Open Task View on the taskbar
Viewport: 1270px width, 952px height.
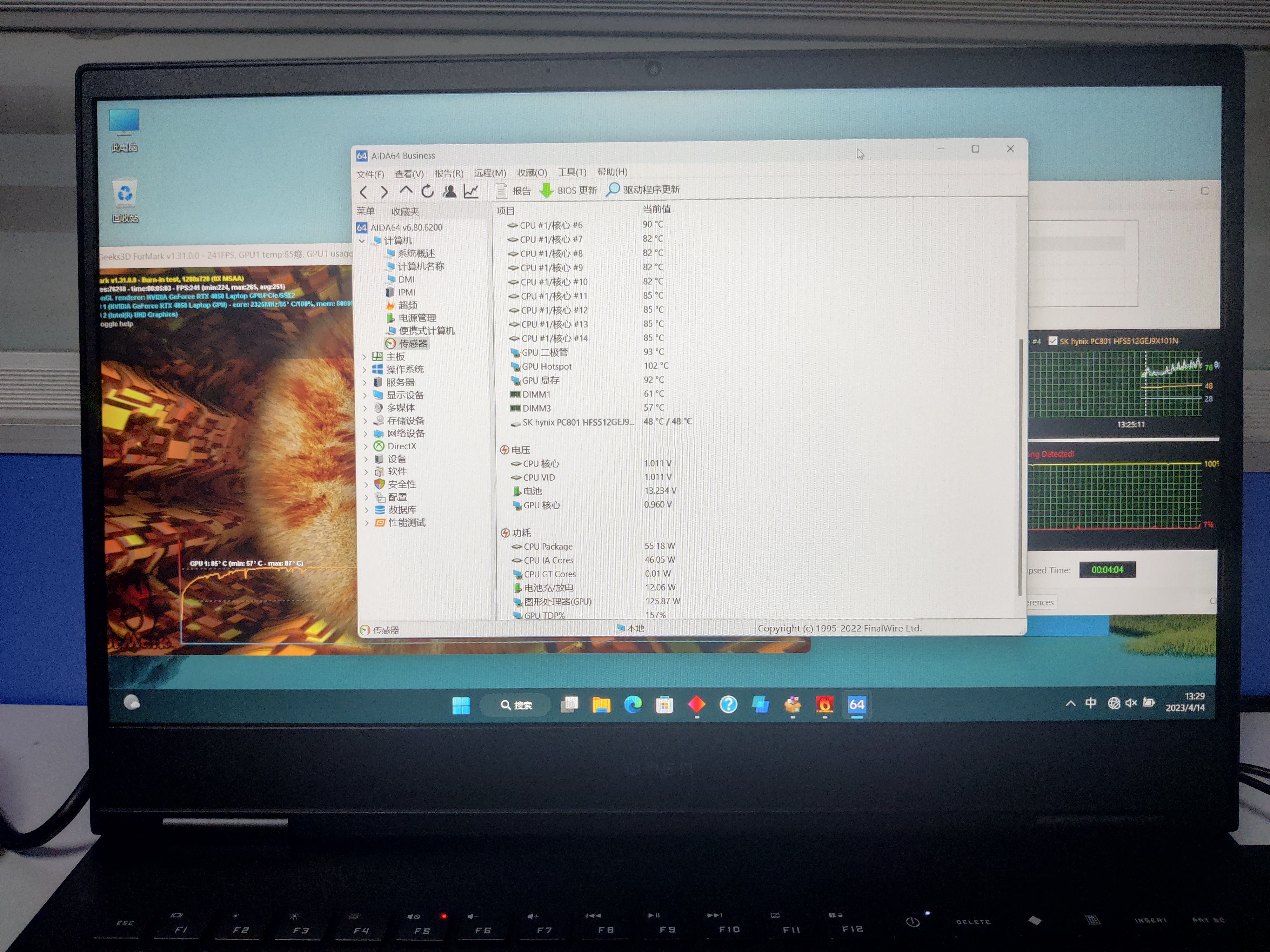coord(570,705)
